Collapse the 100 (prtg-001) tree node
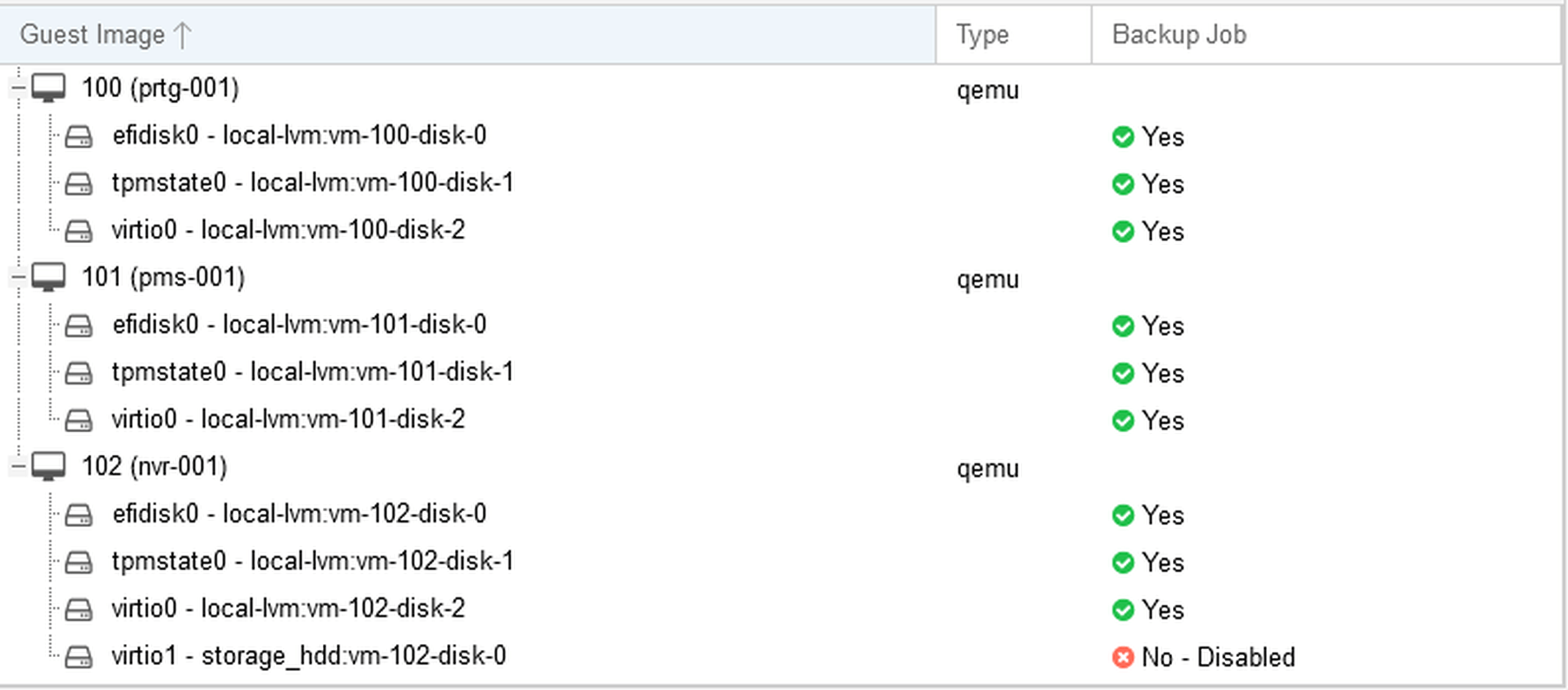The image size is (1568, 690). [x=17, y=88]
